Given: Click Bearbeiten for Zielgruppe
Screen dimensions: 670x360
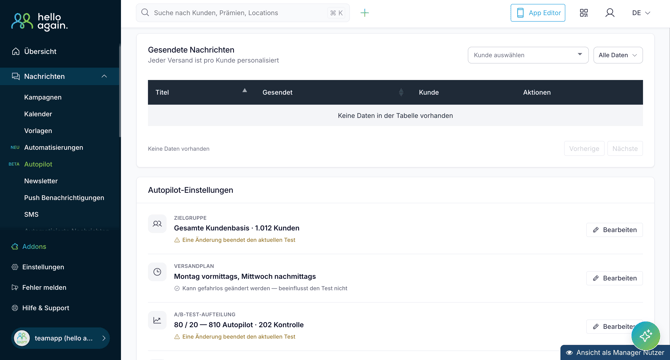Looking at the screenshot, I should click(614, 230).
